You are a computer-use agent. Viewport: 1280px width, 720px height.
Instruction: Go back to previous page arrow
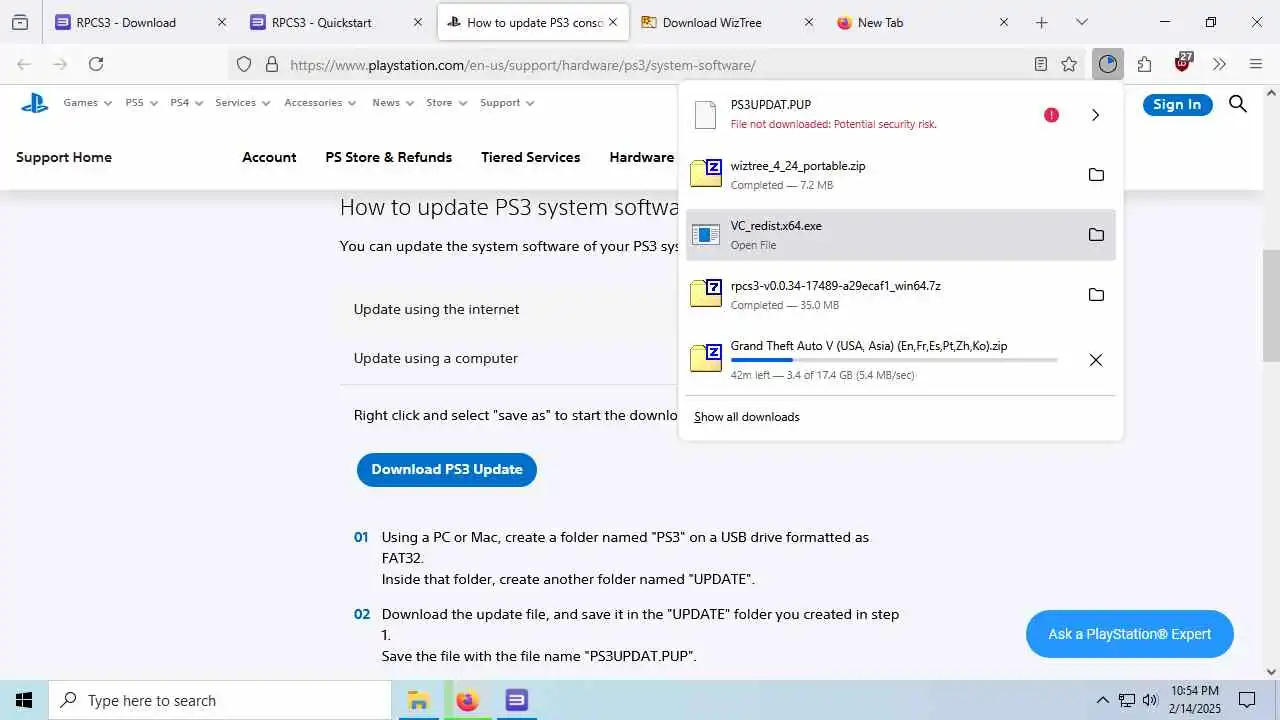pos(24,64)
